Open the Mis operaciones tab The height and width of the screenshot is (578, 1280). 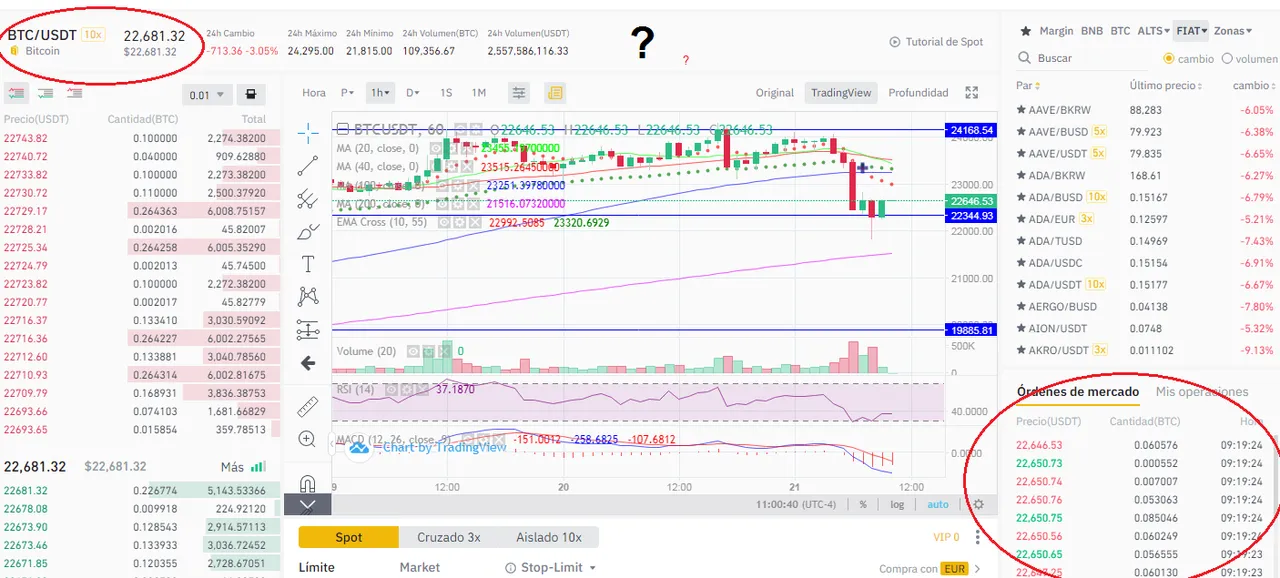(1202, 391)
